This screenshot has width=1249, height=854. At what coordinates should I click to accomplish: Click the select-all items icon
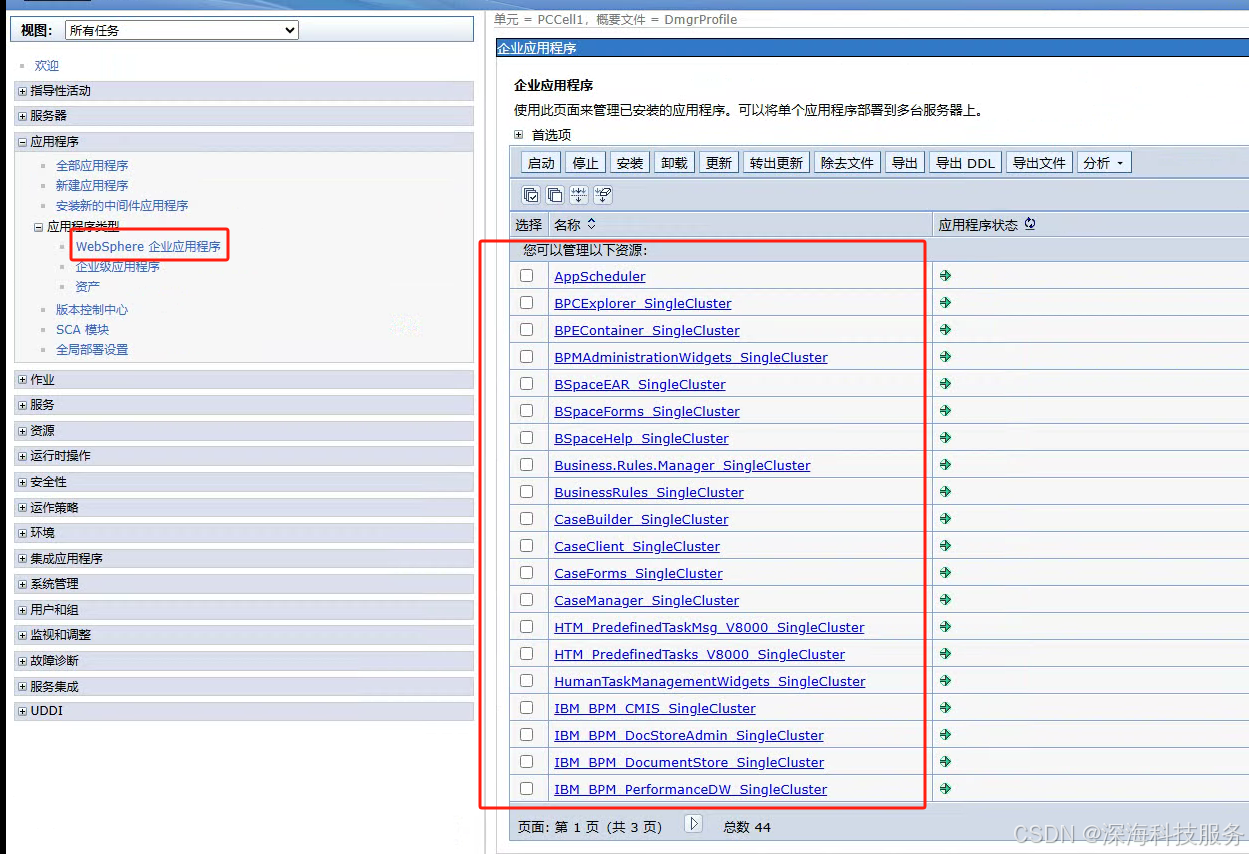(x=531, y=195)
